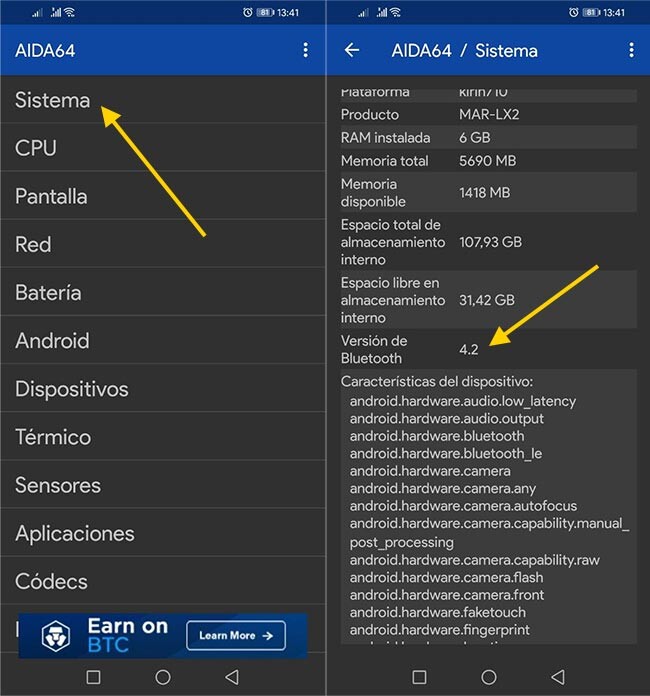
Task: Tap android.hardware.bluetooth_le entry
Action: click(446, 454)
